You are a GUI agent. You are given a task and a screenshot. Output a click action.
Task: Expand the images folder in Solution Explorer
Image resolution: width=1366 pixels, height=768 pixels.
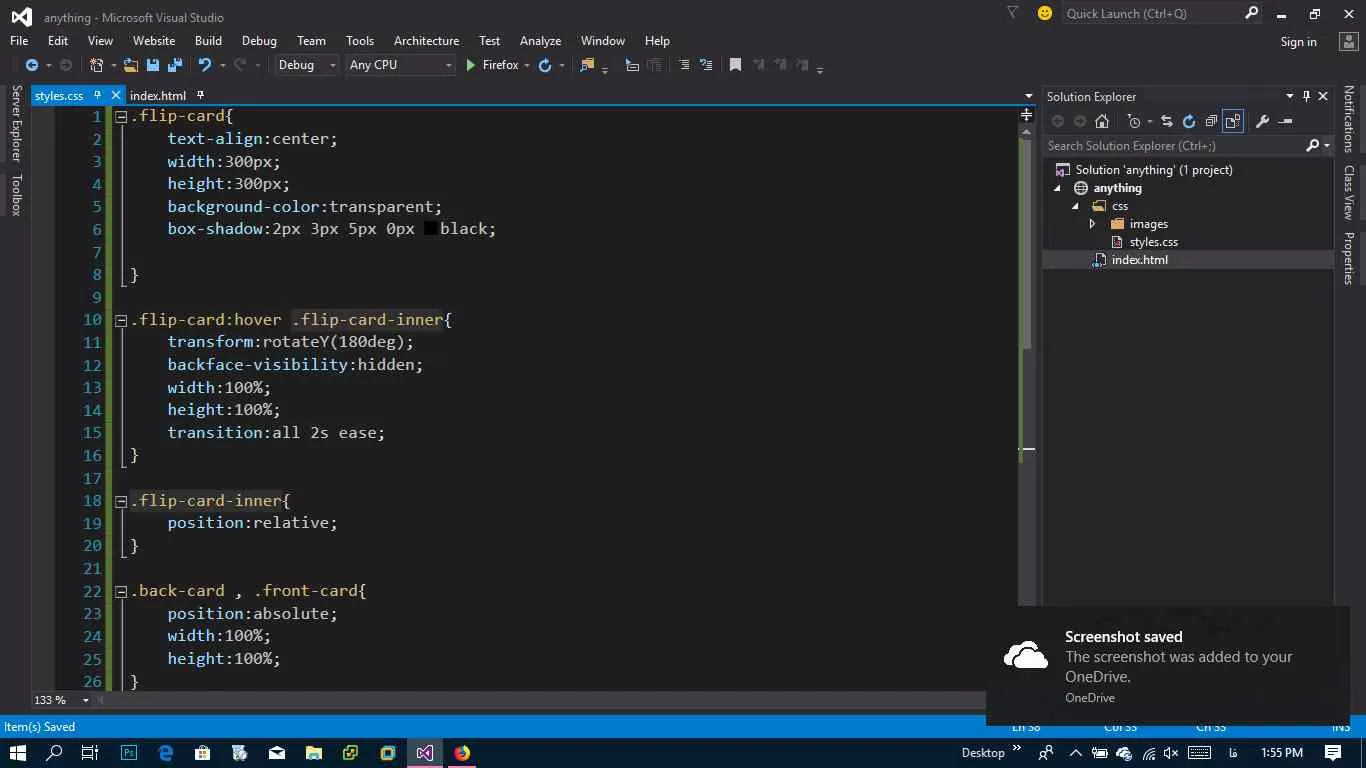pyautogui.click(x=1092, y=224)
